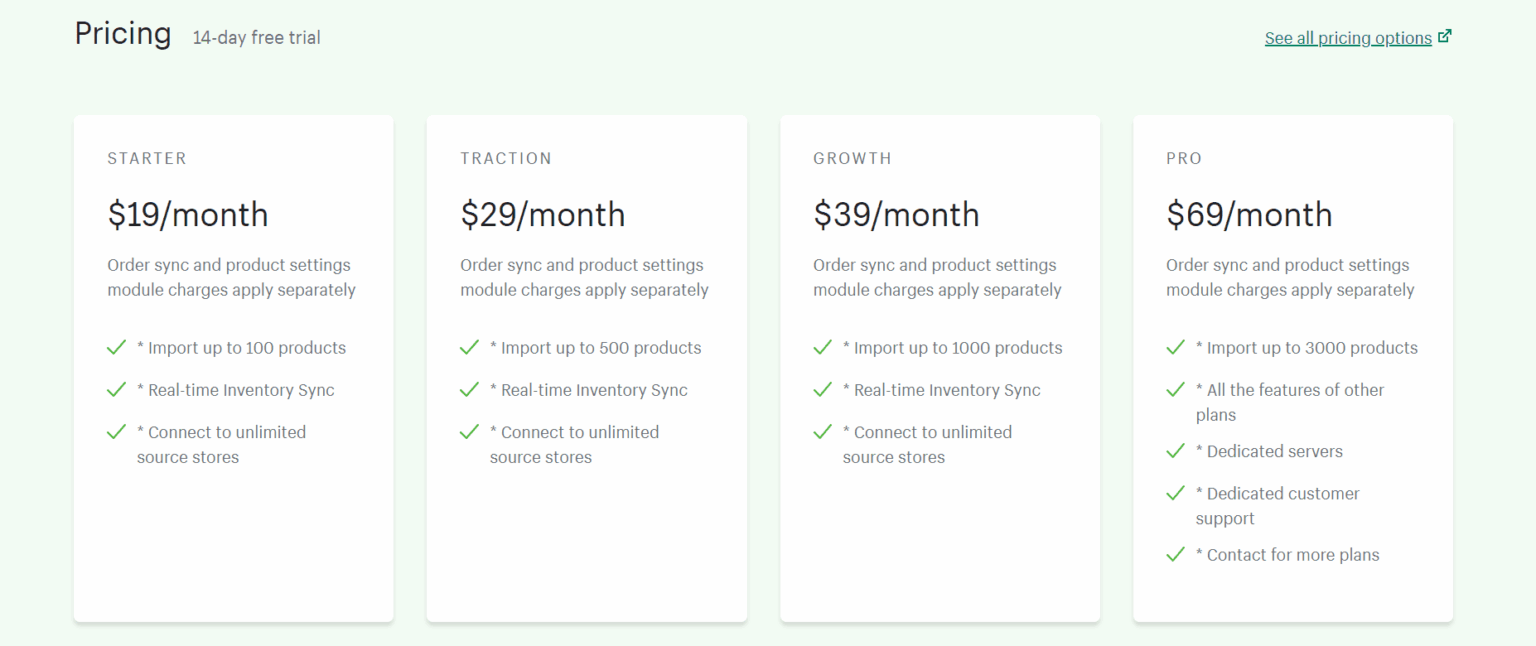Click the 14-day free trial label
The width and height of the screenshot is (1536, 646).
(x=256, y=37)
